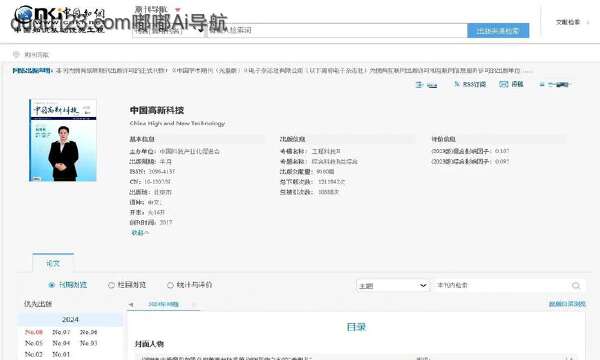
Task: Click the blue 出版来源检索 button
Action: (498, 31)
